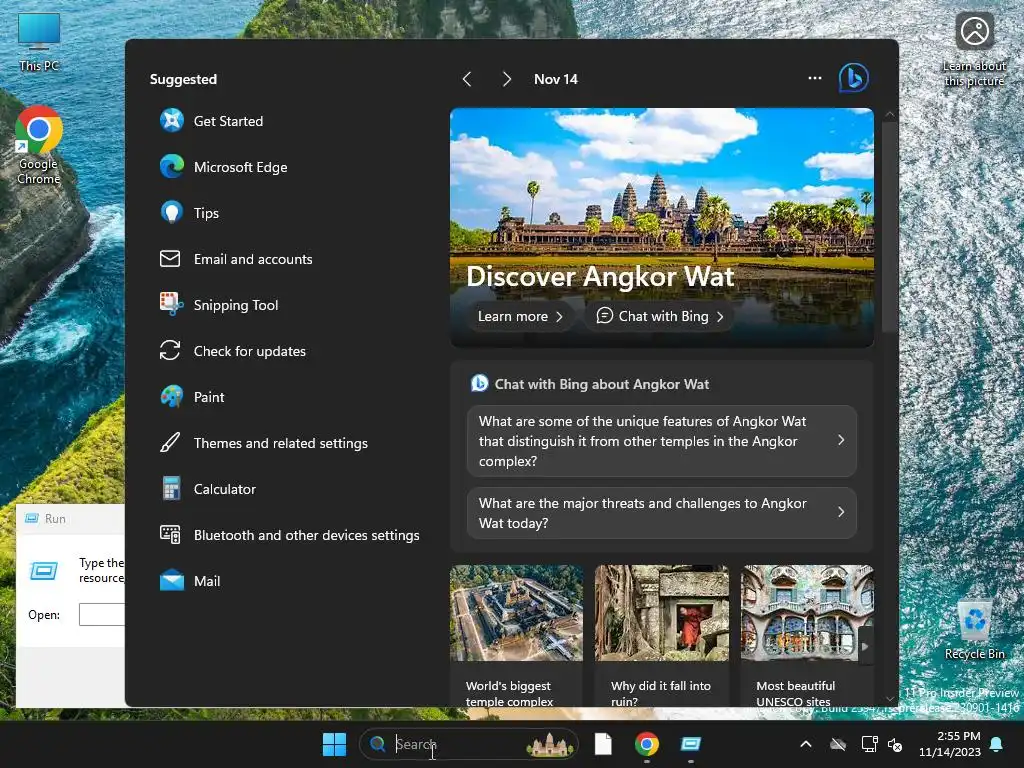Click the Open field in Run dialog
Screen dimensions: 1024x768
coord(102,615)
